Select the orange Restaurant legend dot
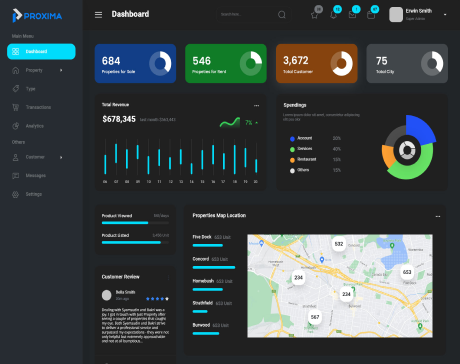 292,160
